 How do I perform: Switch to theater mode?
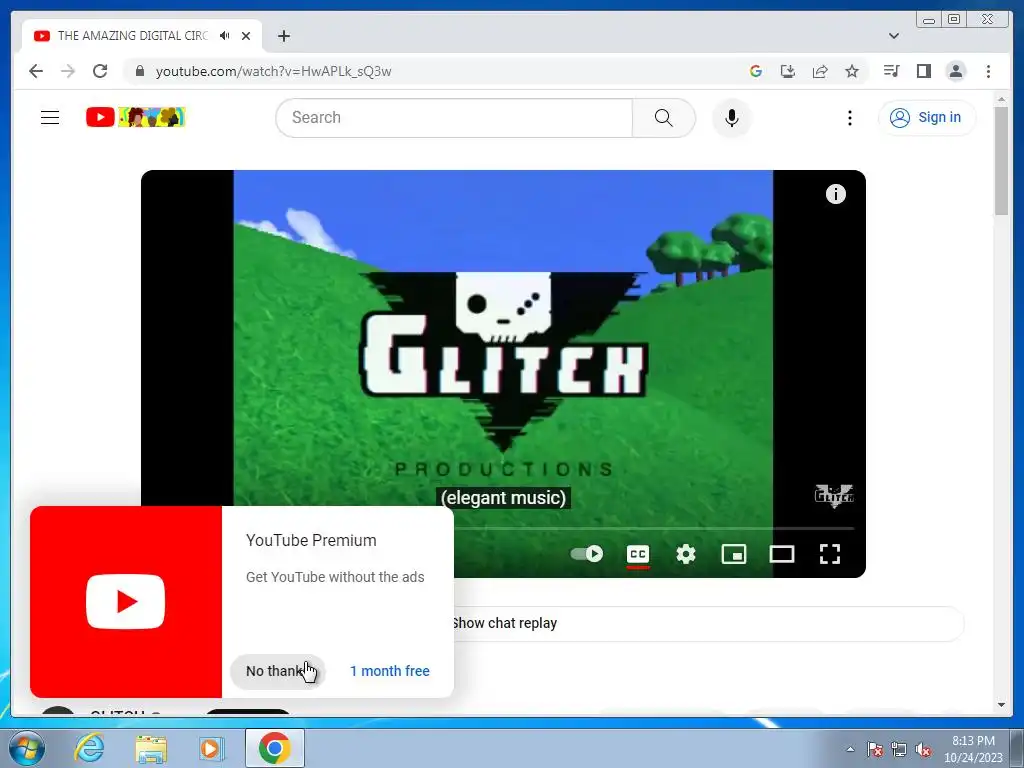coord(782,554)
